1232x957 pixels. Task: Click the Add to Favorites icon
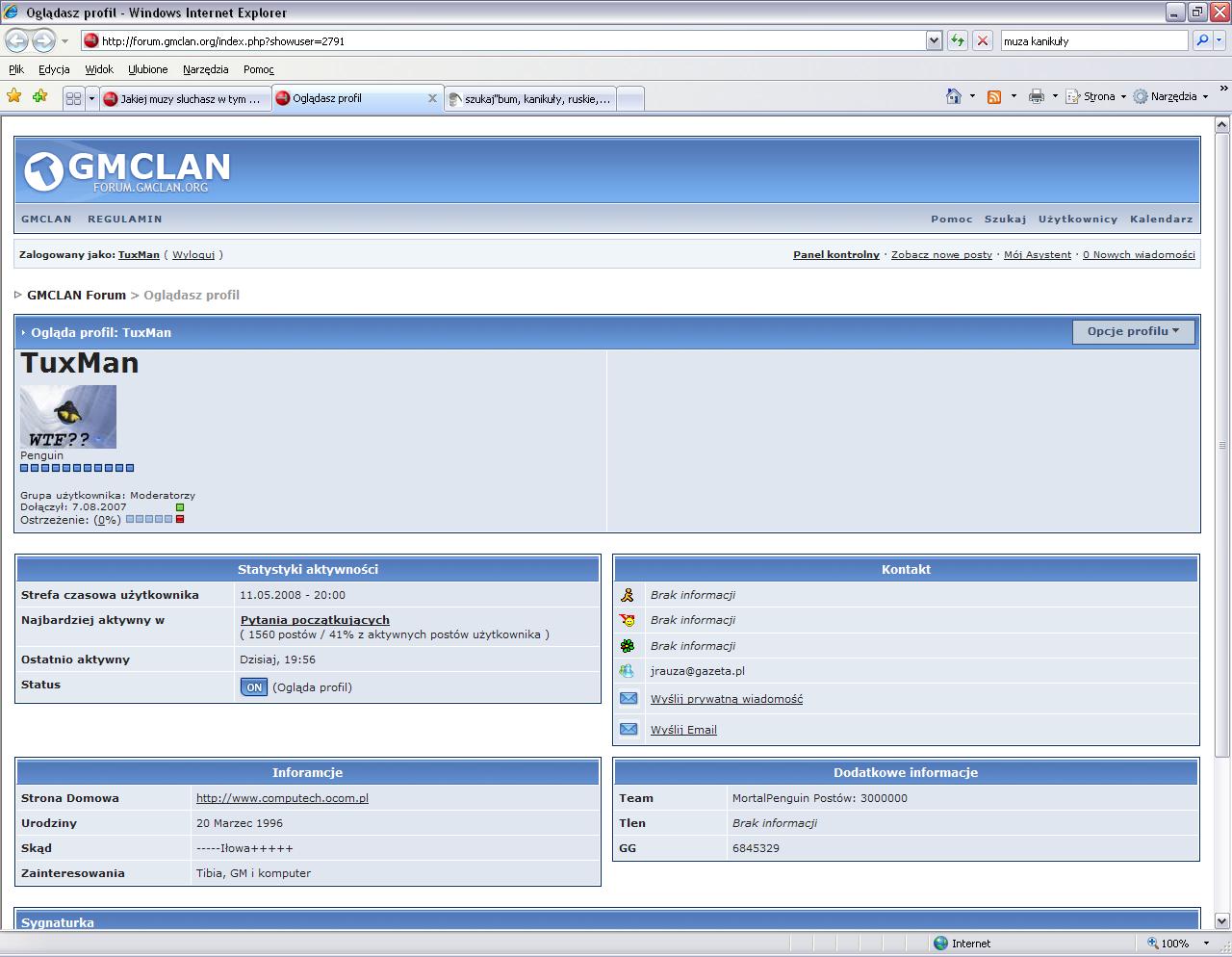click(x=39, y=96)
